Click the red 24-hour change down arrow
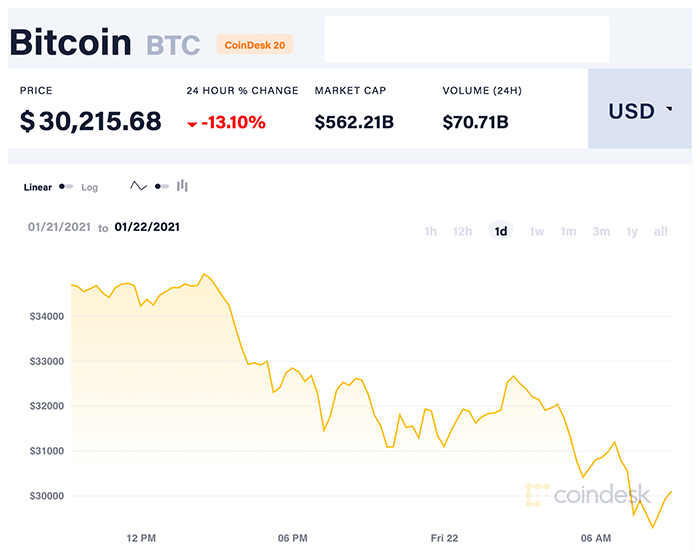700x557 pixels. 192,124
